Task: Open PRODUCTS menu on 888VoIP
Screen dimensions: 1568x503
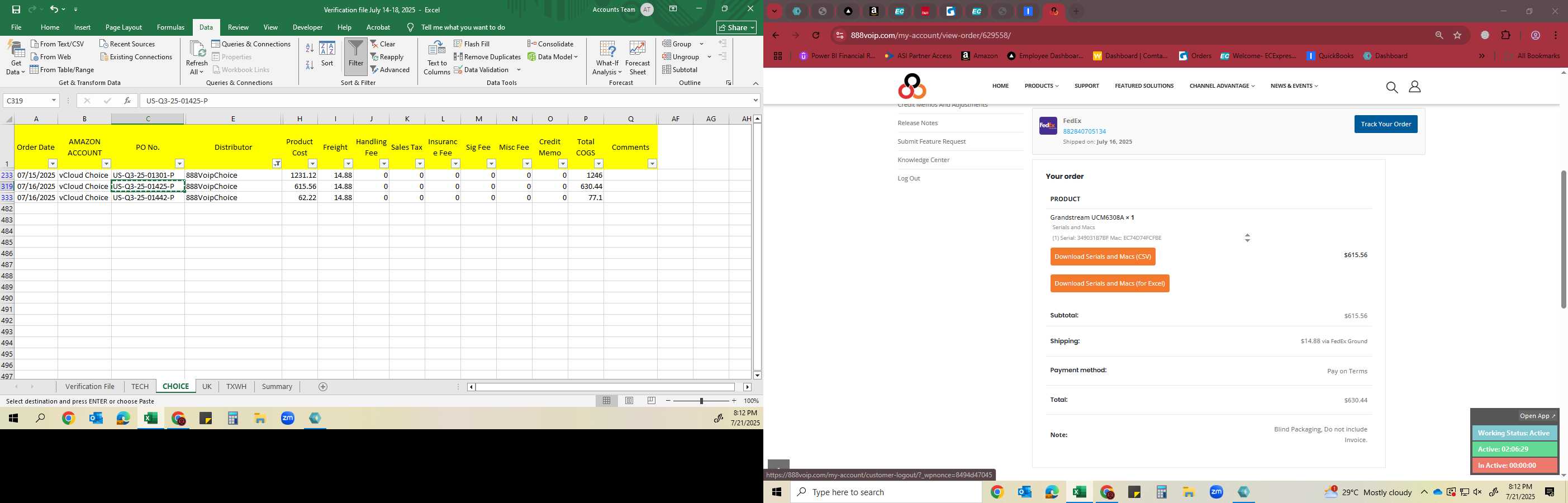Action: pos(1041,86)
